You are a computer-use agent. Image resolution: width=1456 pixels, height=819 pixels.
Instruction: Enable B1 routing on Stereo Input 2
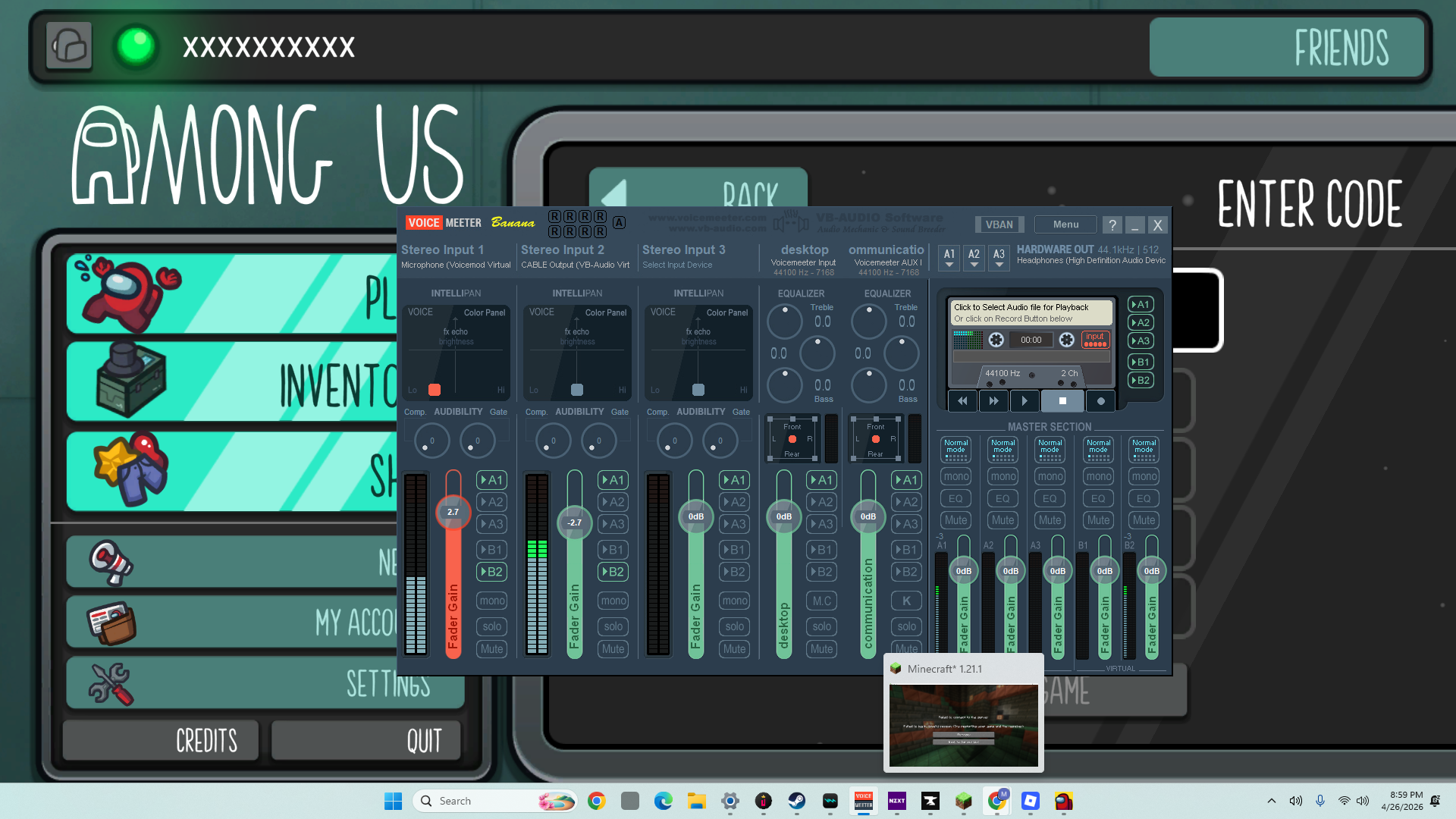pyautogui.click(x=613, y=550)
